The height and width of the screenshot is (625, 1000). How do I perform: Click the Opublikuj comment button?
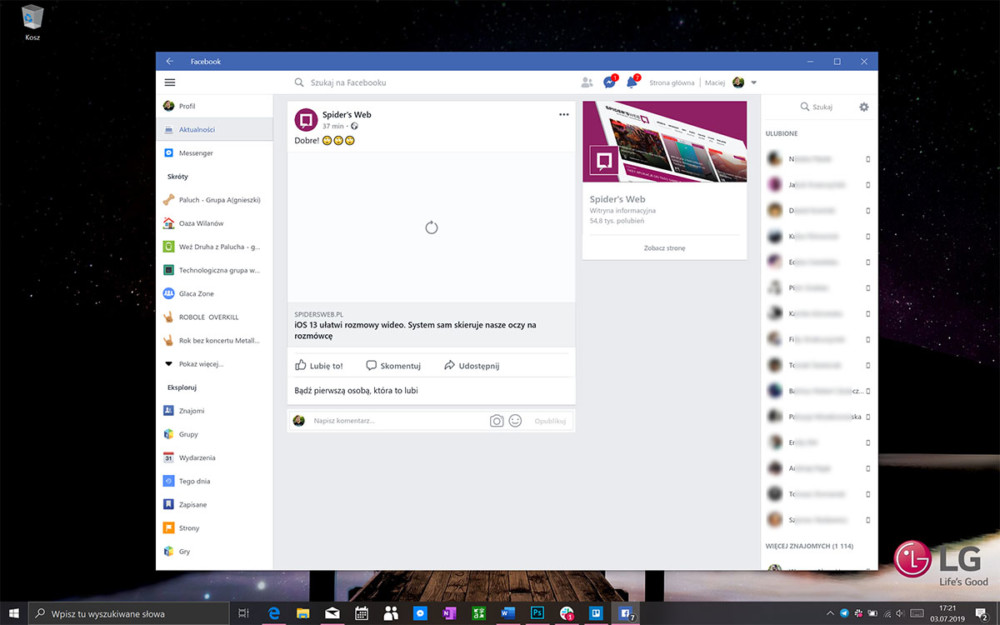550,421
